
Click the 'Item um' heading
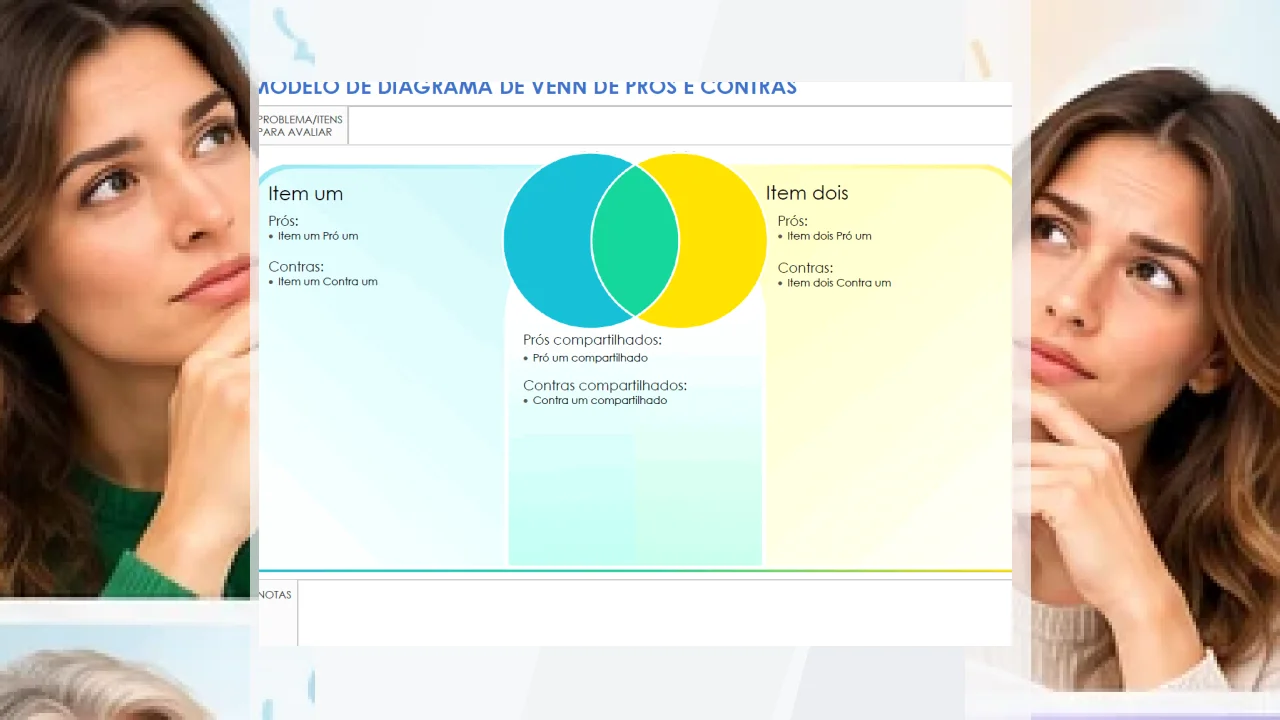click(305, 194)
